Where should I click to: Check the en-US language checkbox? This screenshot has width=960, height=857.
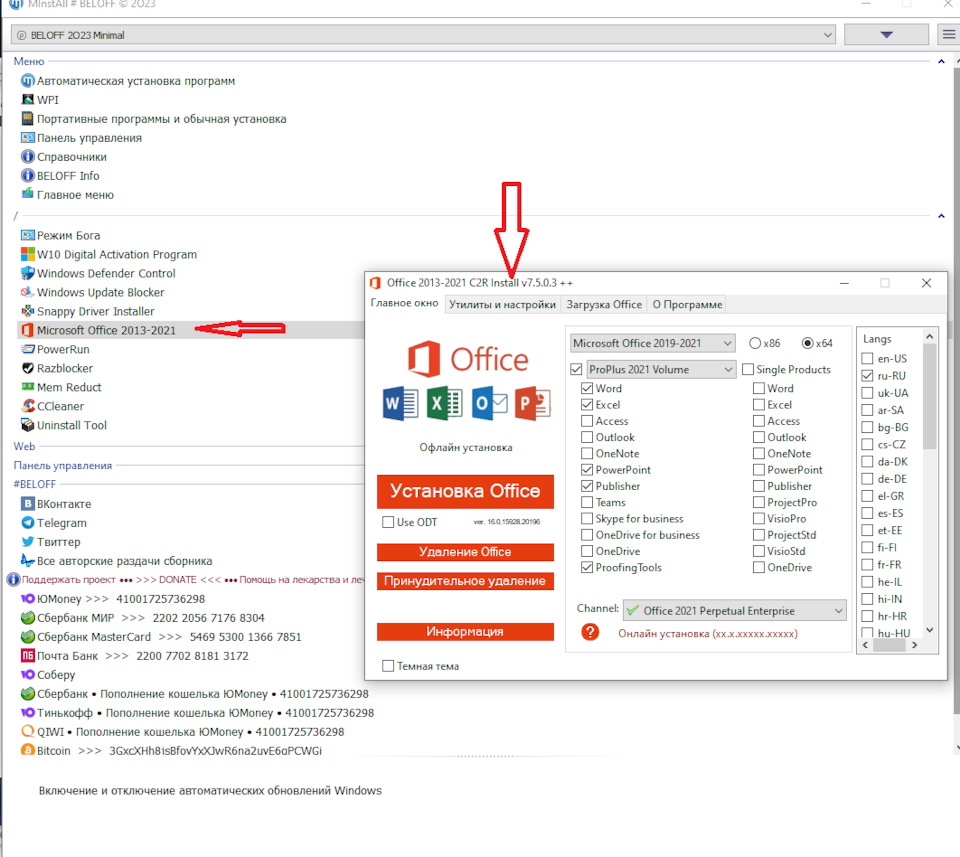click(x=867, y=359)
